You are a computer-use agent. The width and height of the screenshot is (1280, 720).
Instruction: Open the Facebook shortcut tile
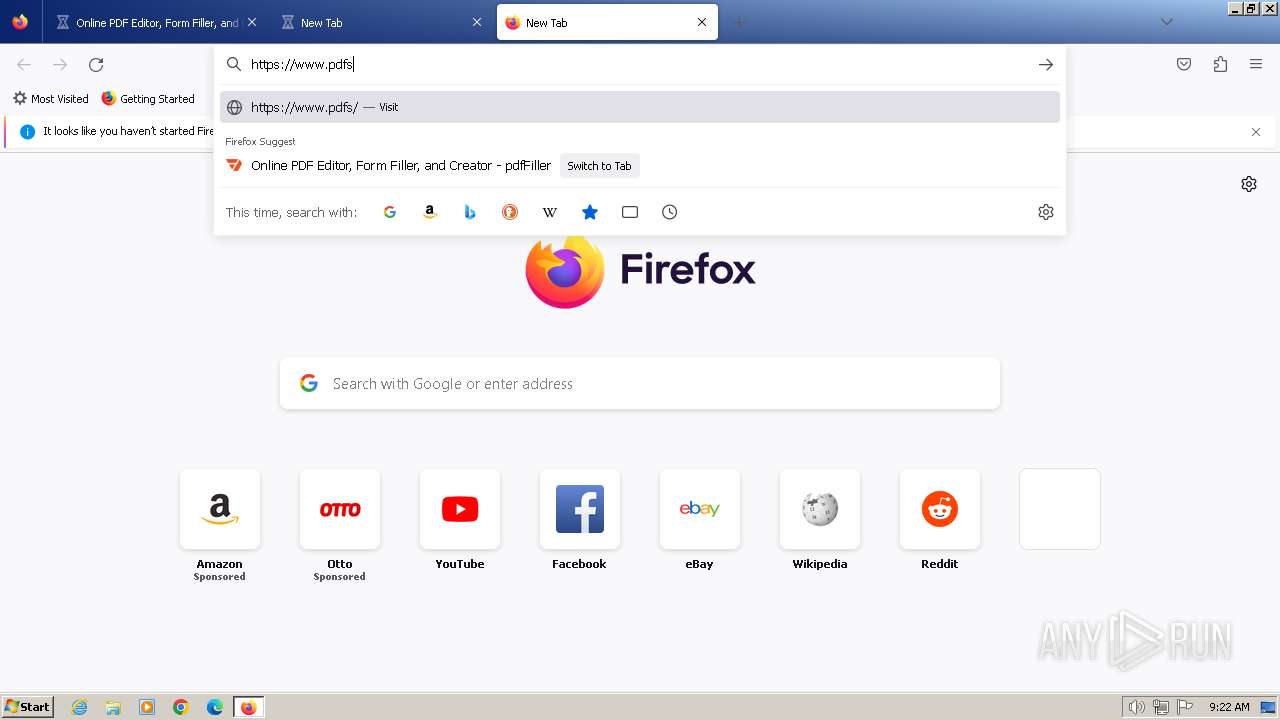point(580,509)
